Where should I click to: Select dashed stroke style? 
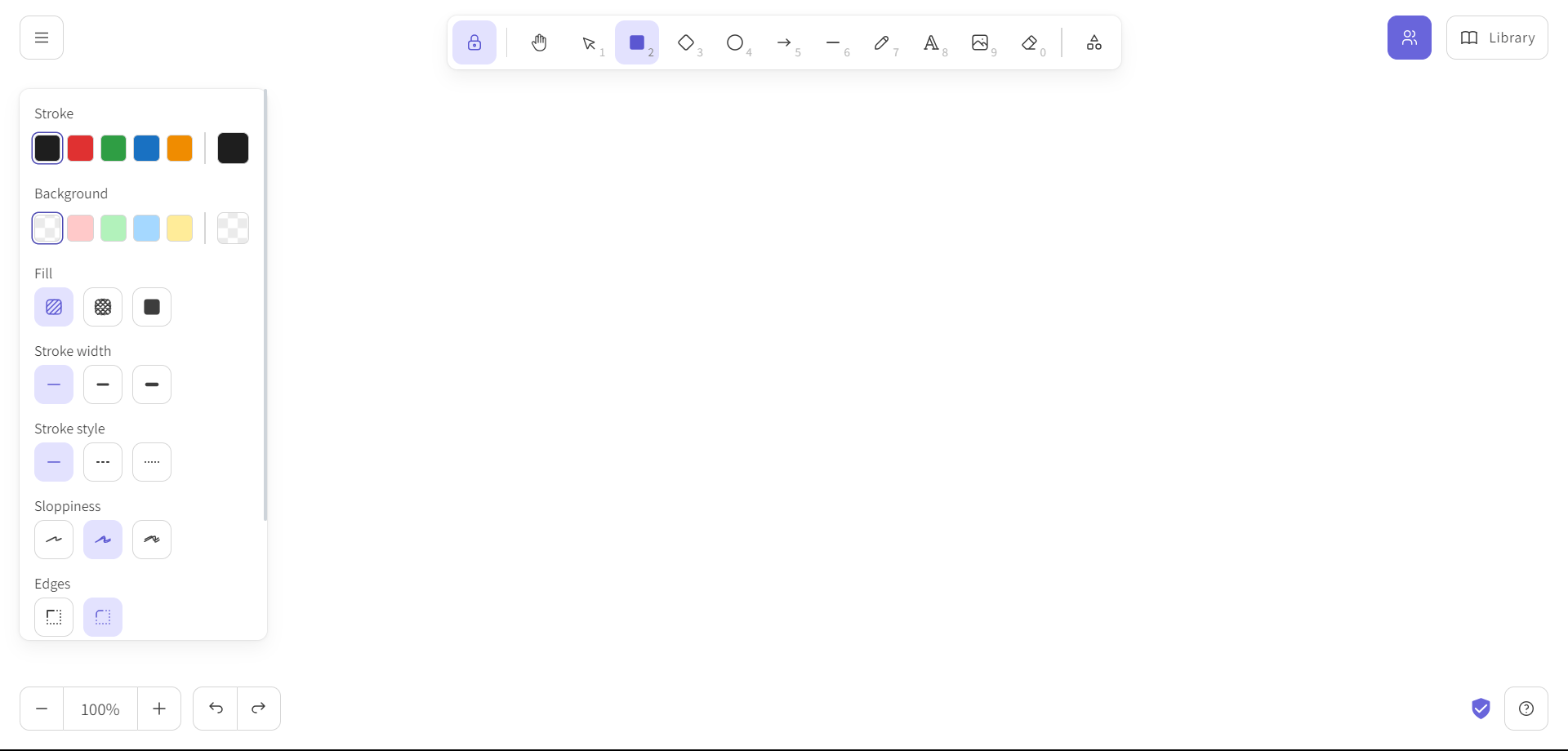[x=103, y=462]
